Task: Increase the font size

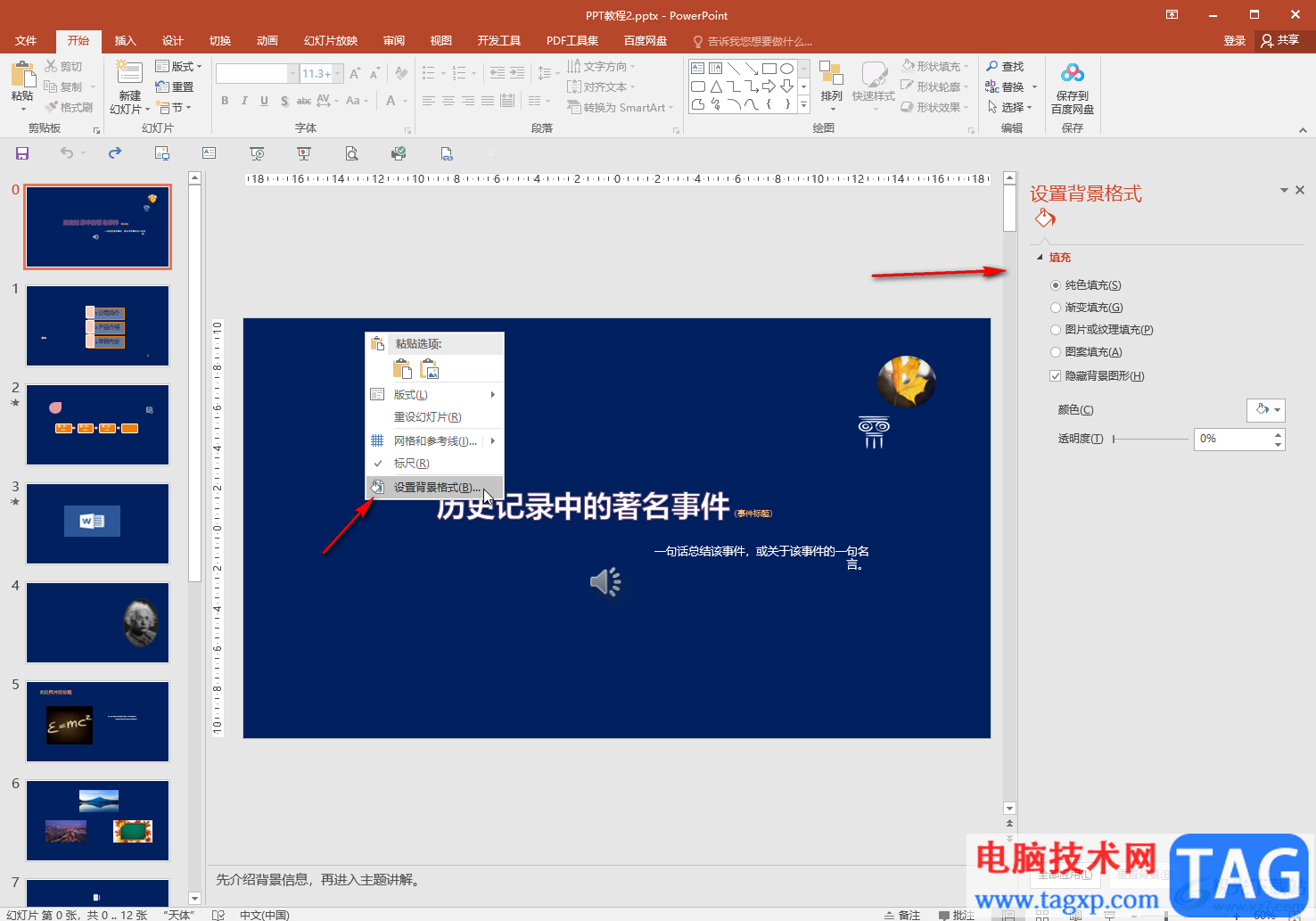Action: click(x=355, y=73)
